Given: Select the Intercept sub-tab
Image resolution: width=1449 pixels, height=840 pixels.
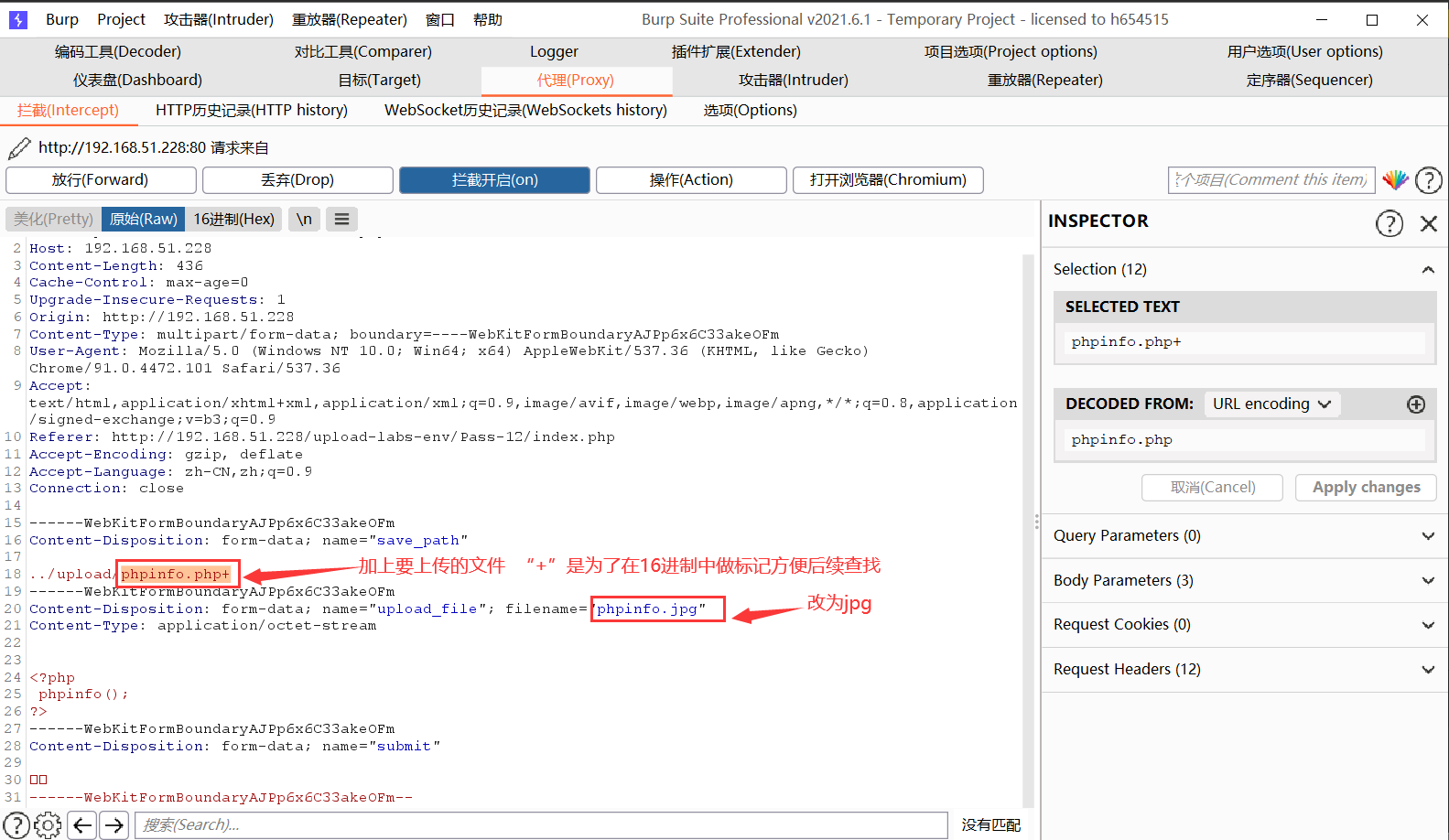Looking at the screenshot, I should click(x=69, y=110).
